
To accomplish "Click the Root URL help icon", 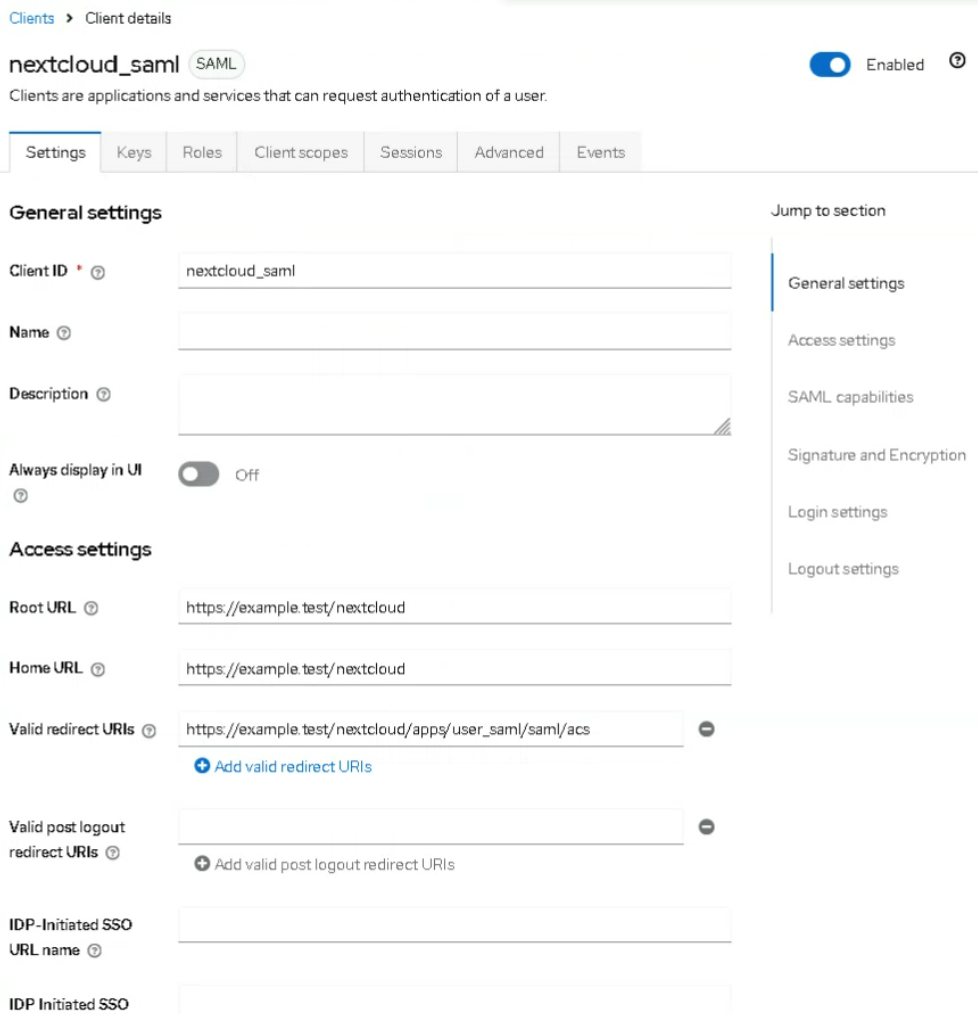I will pos(91,608).
